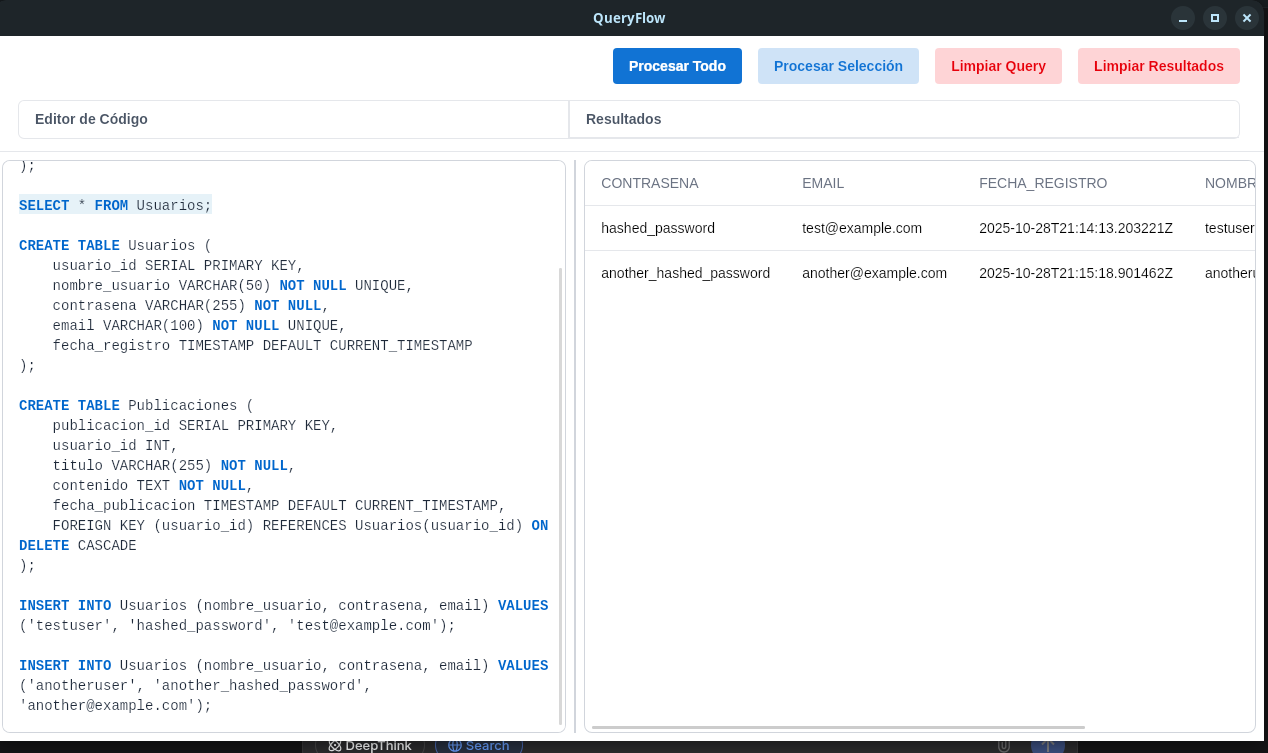This screenshot has width=1268, height=753.
Task: Click the results table horizontal scrollbar
Action: (838, 727)
